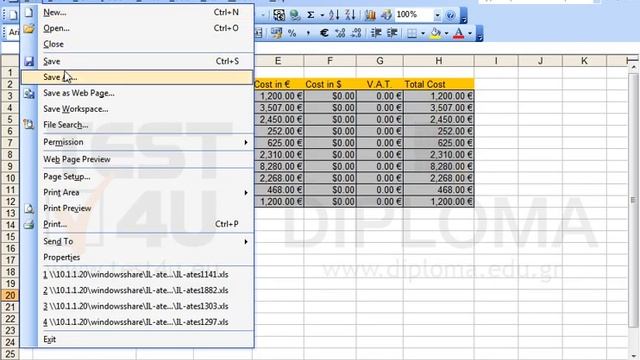Viewport: 640px width, 360px height.
Task: Select column F header
Action: [x=330, y=61]
